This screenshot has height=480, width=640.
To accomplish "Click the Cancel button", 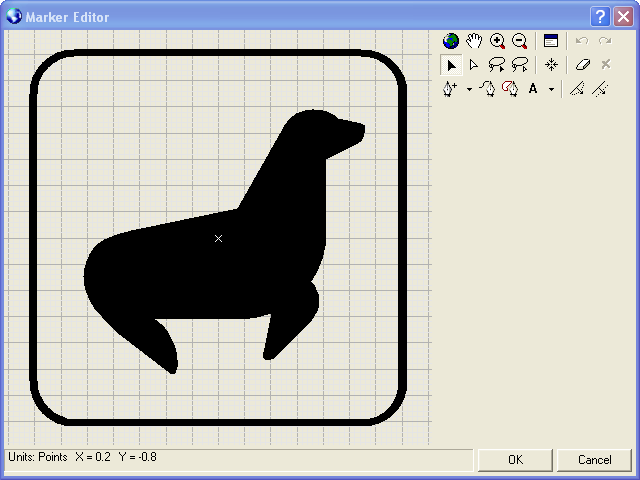I will [595, 460].
